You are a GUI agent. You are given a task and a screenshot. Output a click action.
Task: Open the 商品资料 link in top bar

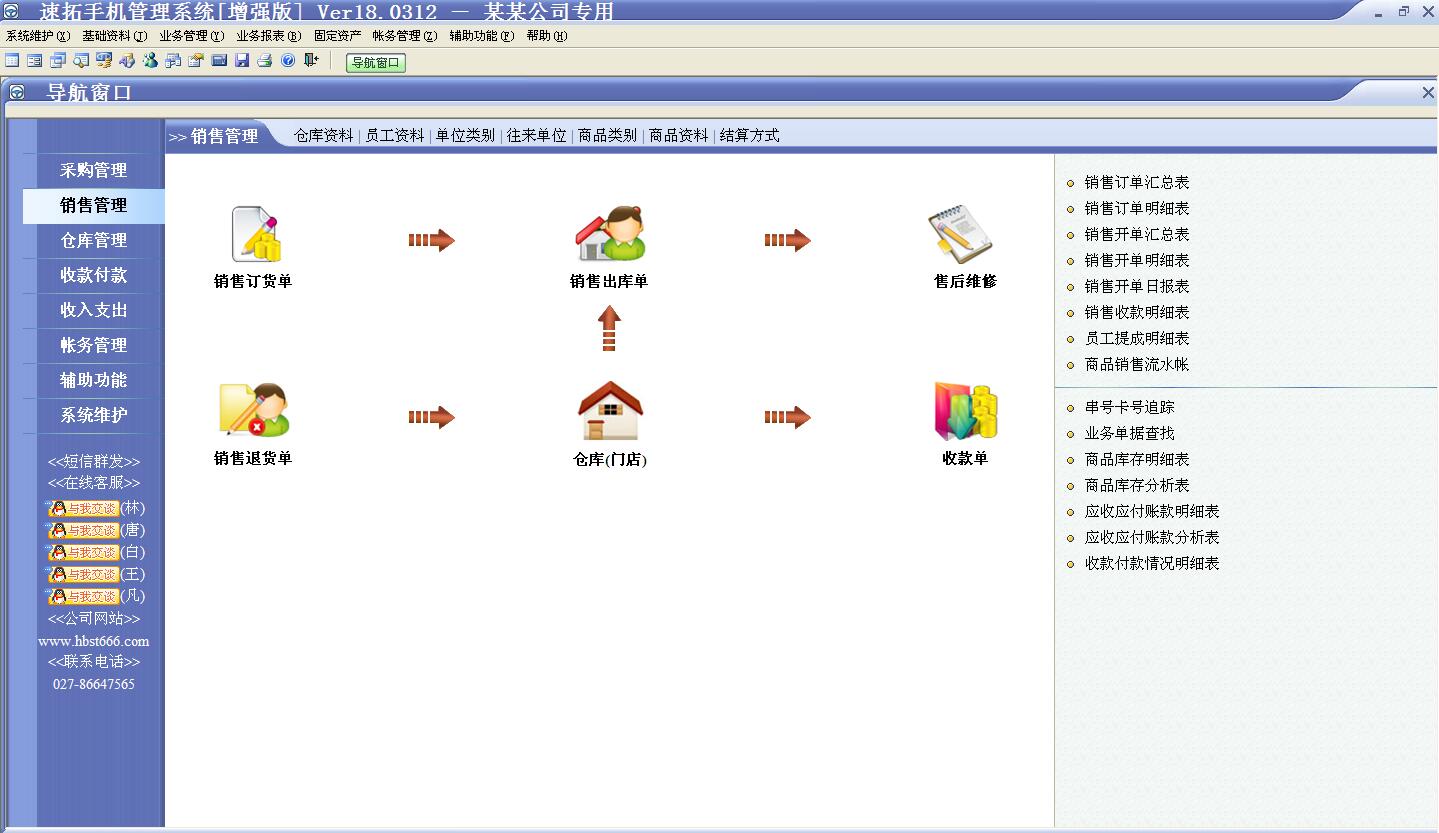[679, 135]
